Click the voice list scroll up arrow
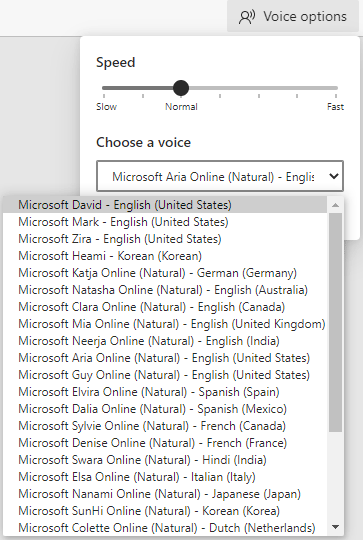 coord(335,205)
